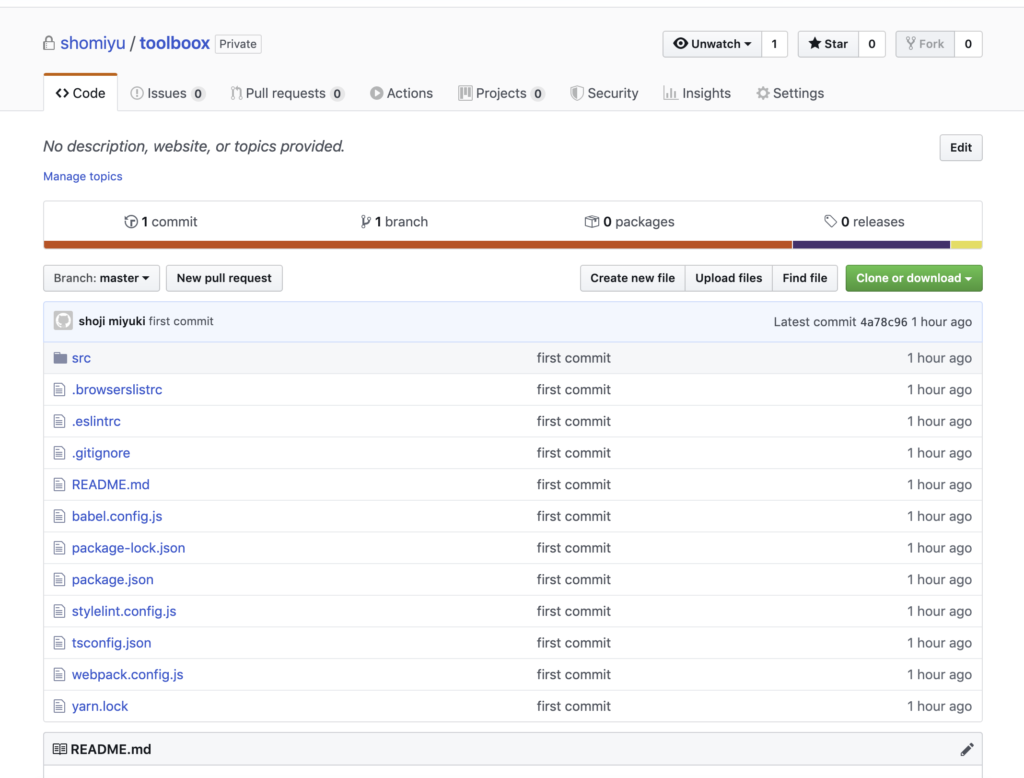The width and height of the screenshot is (1024, 778).
Task: Click the eye icon in Unwatch button
Action: [x=680, y=44]
